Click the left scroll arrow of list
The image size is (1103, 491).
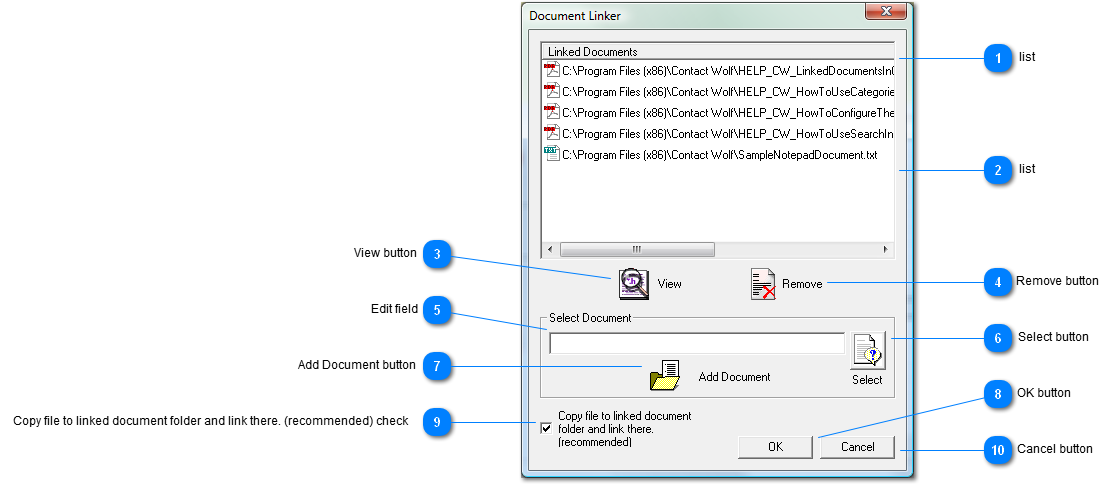click(x=549, y=249)
